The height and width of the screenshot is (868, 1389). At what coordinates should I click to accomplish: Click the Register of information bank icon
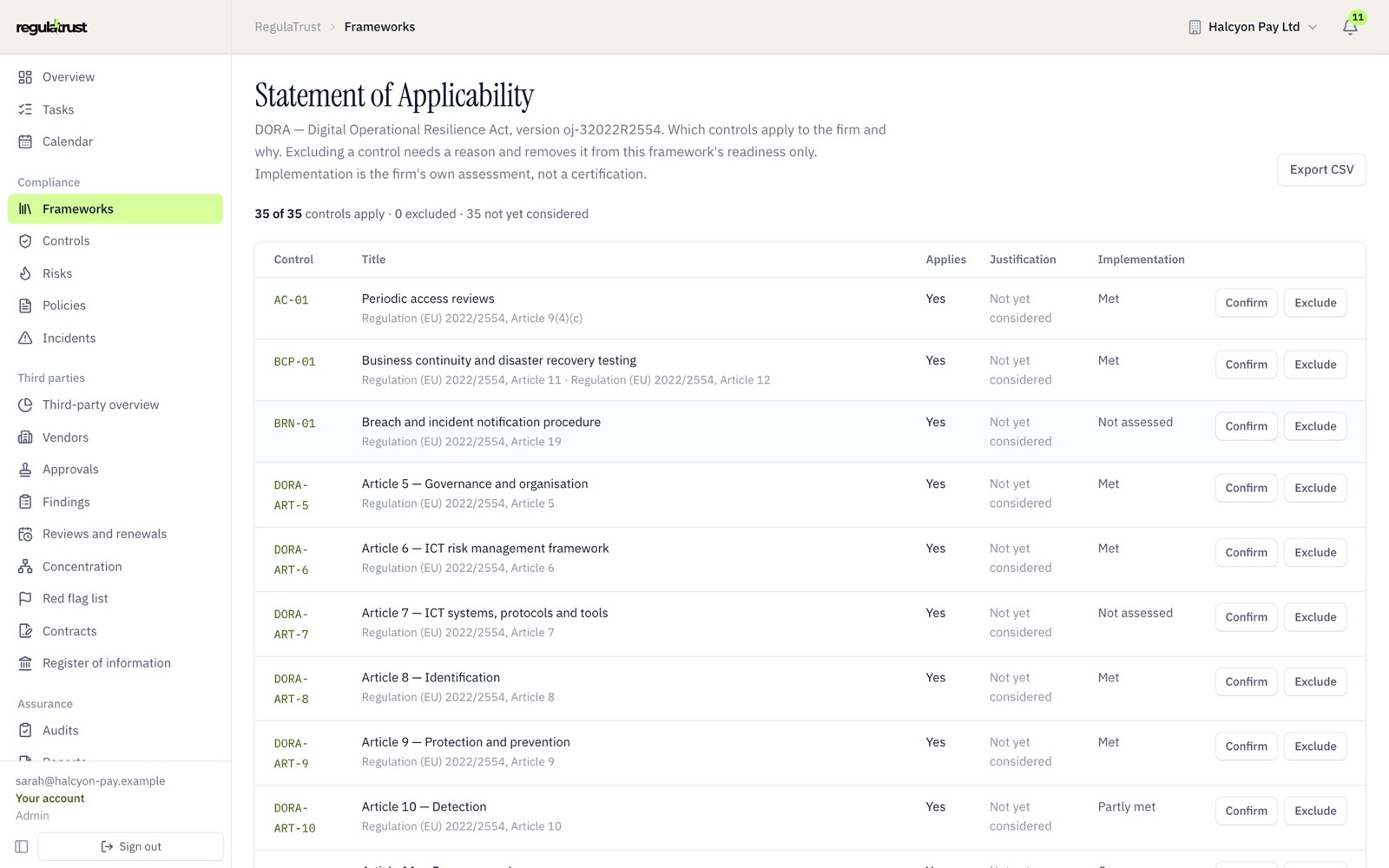(x=25, y=663)
